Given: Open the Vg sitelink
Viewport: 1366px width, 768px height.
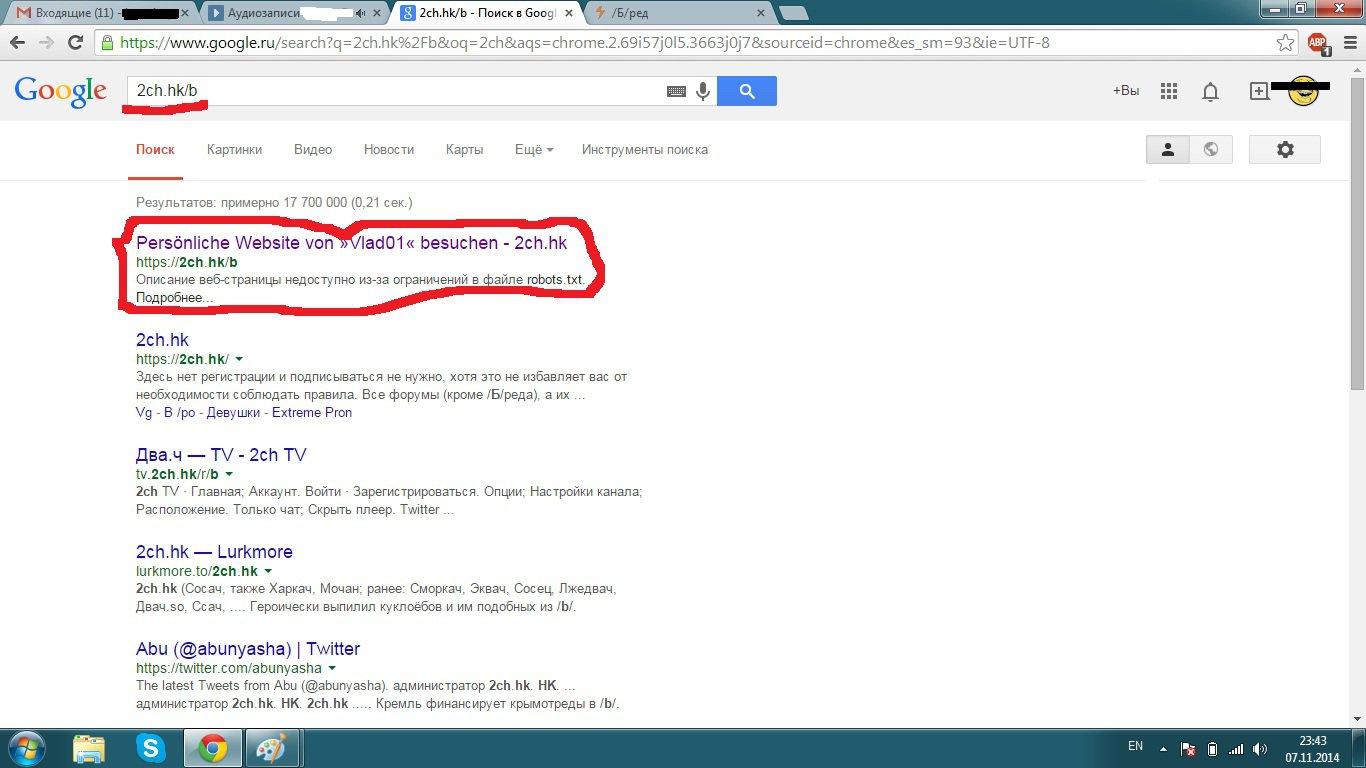Looking at the screenshot, I should tap(144, 412).
